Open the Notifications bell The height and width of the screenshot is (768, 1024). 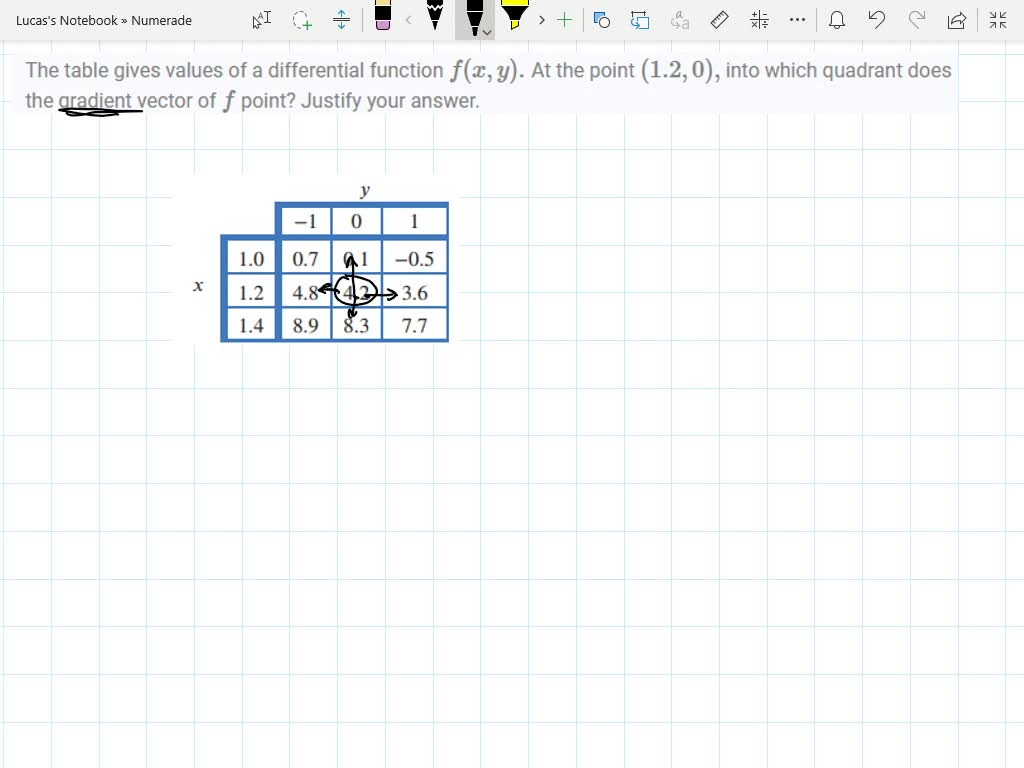click(x=837, y=20)
